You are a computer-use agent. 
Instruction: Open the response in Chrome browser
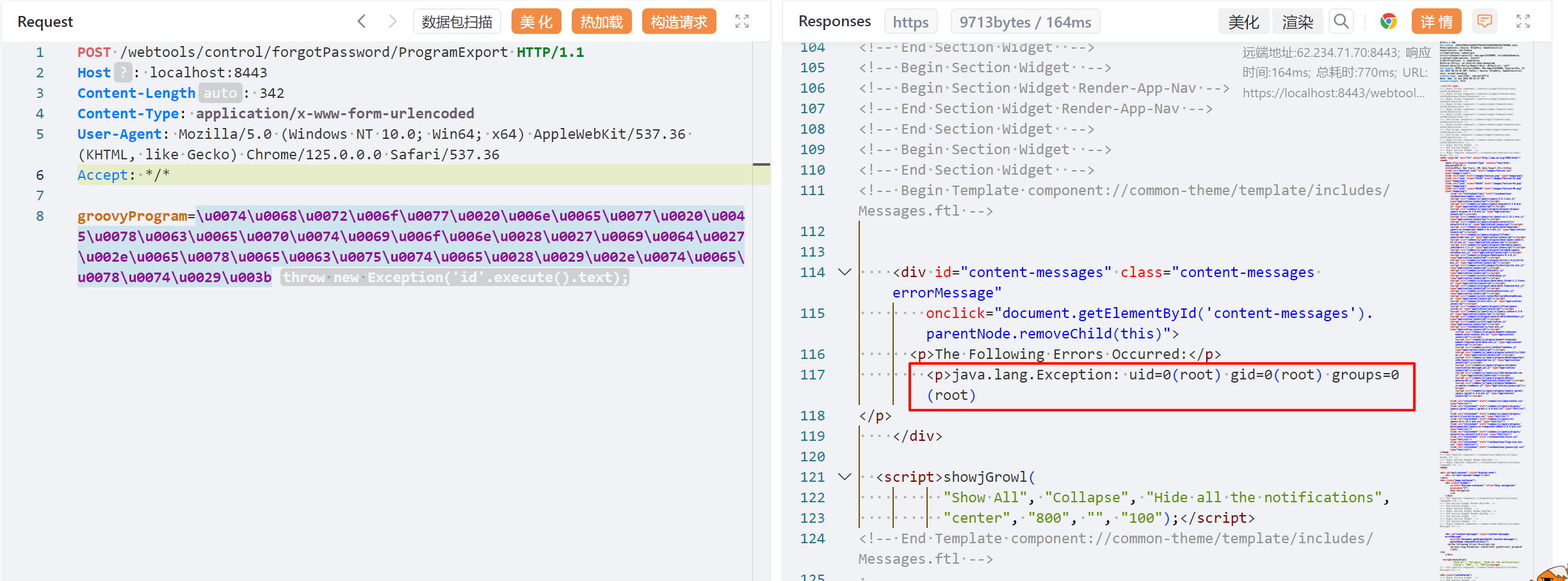tap(1388, 22)
